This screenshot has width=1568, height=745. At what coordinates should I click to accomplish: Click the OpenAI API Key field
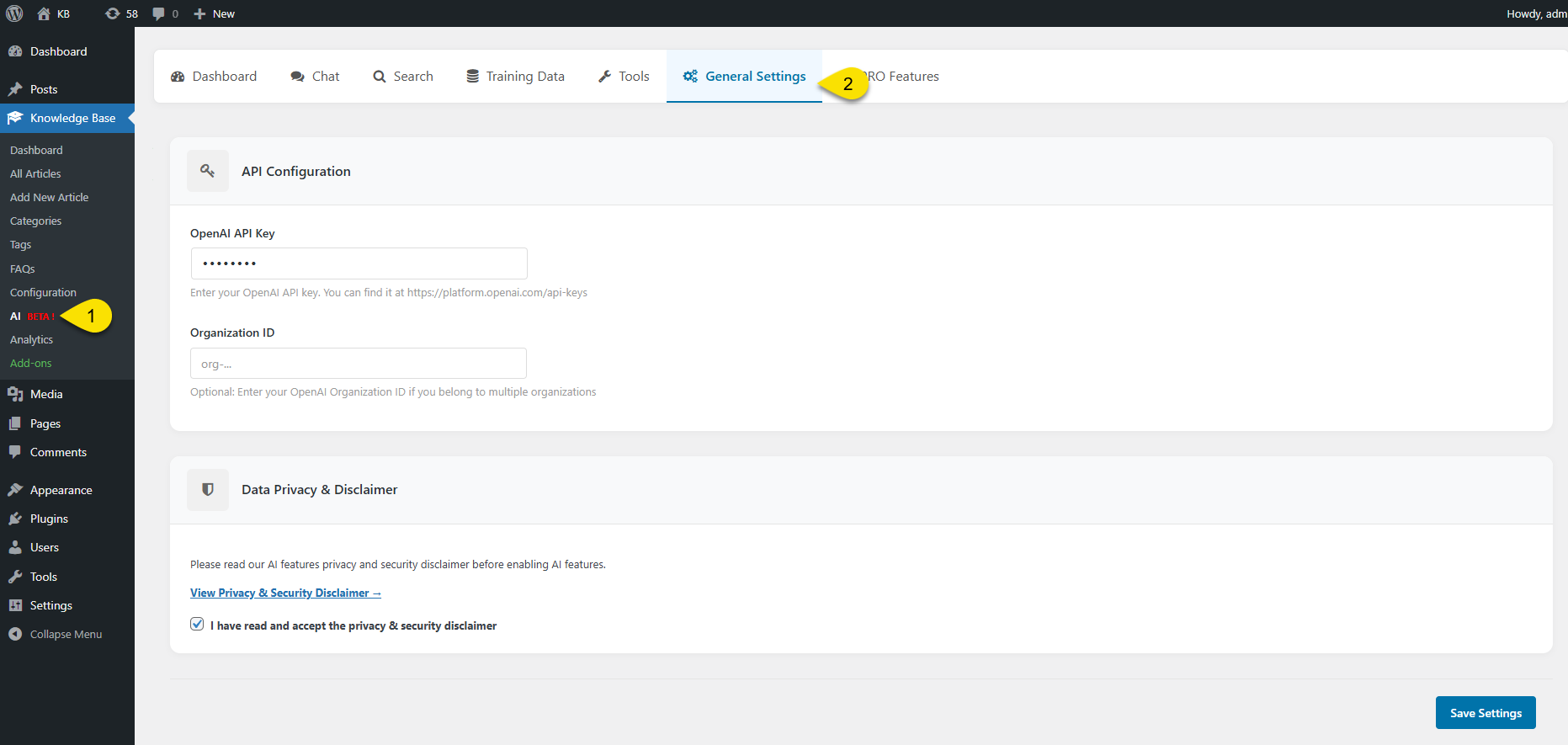[x=359, y=263]
